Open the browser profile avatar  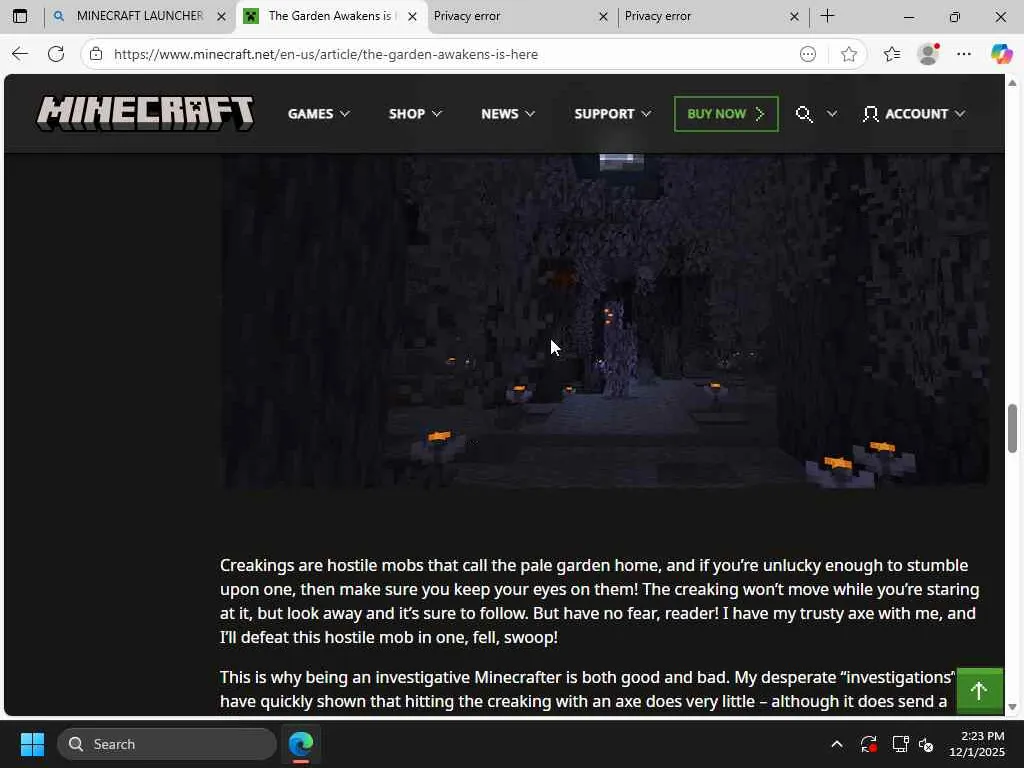[928, 54]
